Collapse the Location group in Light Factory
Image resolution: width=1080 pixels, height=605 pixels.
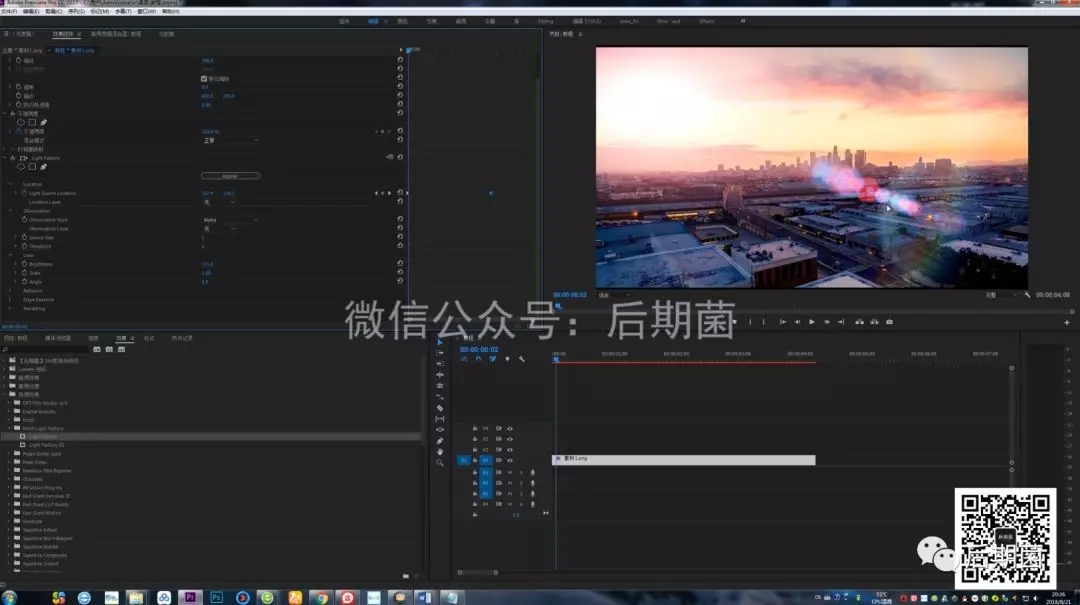click(11, 184)
